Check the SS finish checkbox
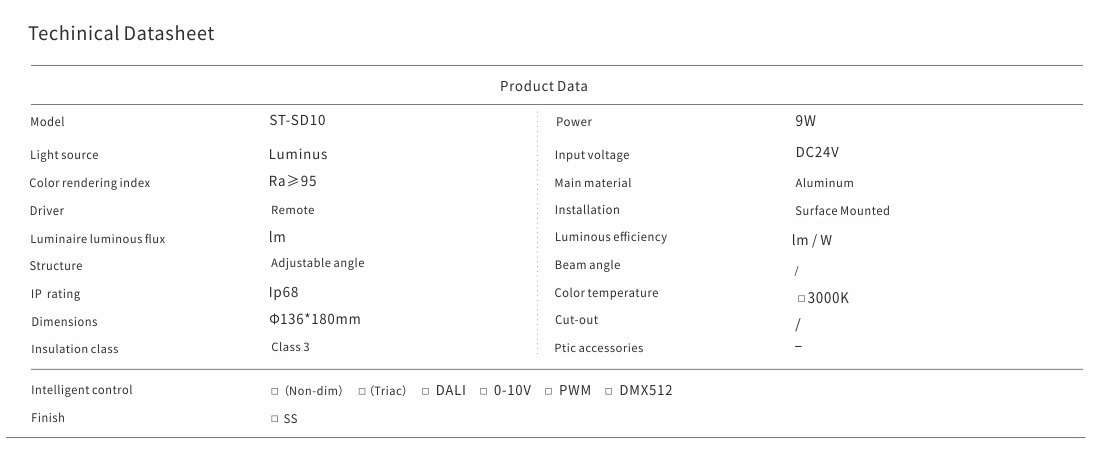The image size is (1114, 457). pos(275,419)
